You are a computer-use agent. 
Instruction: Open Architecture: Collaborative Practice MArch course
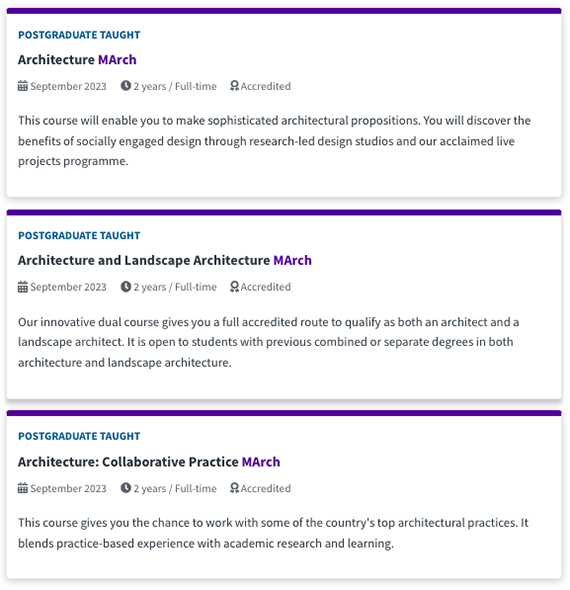coord(149,461)
